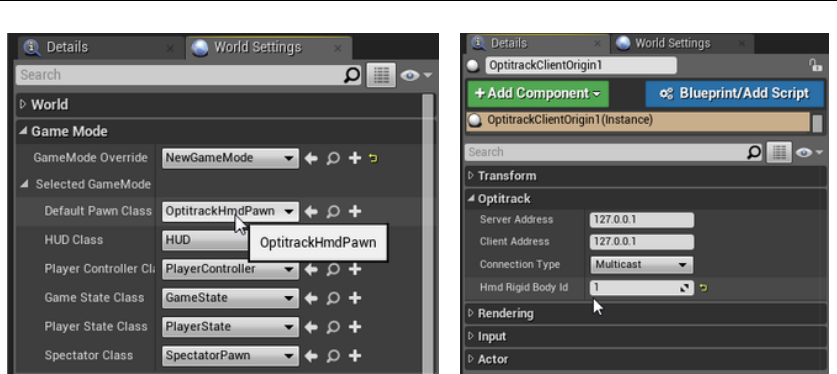Open the Default Pawn Class dropdown
Viewport: 837px width, 374px height.
click(x=230, y=211)
